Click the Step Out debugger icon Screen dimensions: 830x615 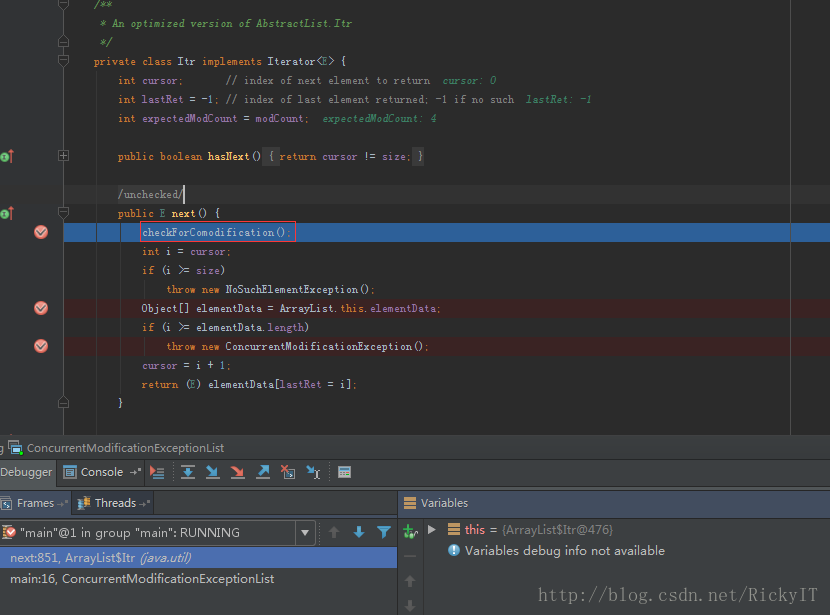261,472
